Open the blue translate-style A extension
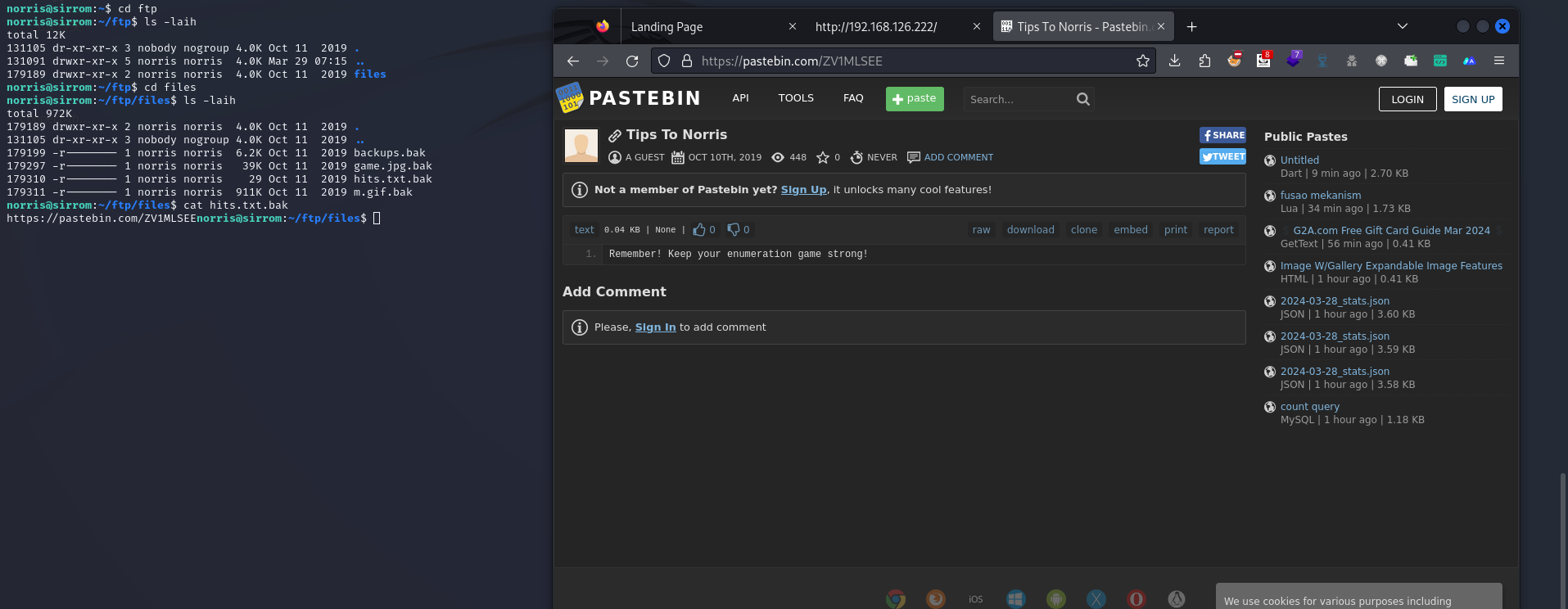The image size is (1568, 609). tap(1470, 61)
